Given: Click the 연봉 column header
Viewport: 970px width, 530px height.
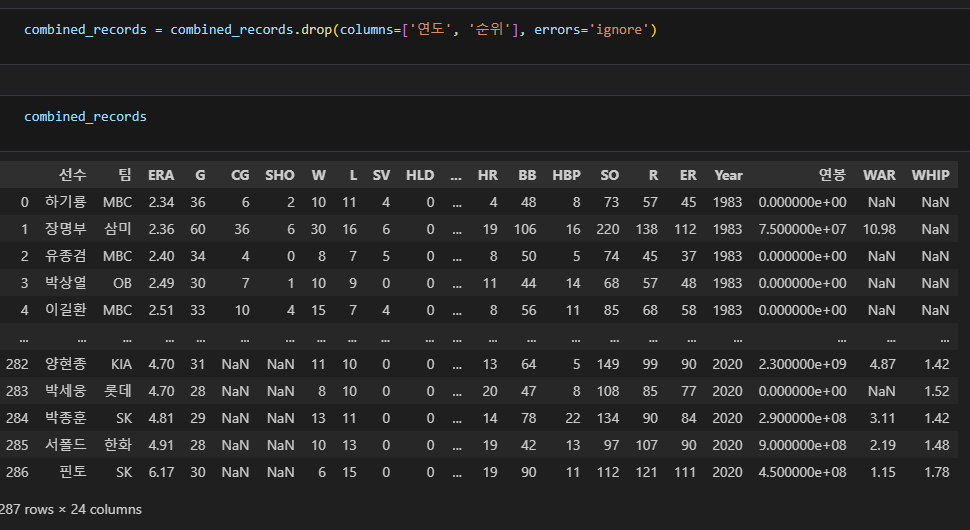Looking at the screenshot, I should point(832,175).
